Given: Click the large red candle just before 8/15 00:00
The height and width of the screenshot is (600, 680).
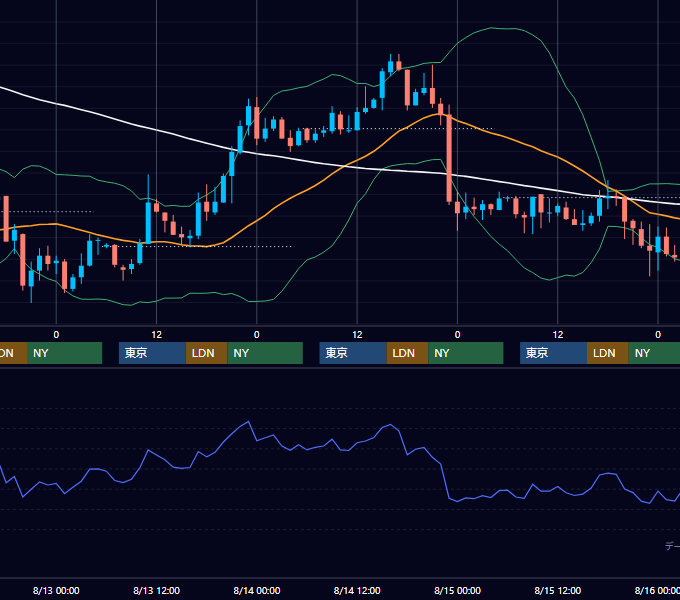Looking at the screenshot, I should tap(449, 158).
